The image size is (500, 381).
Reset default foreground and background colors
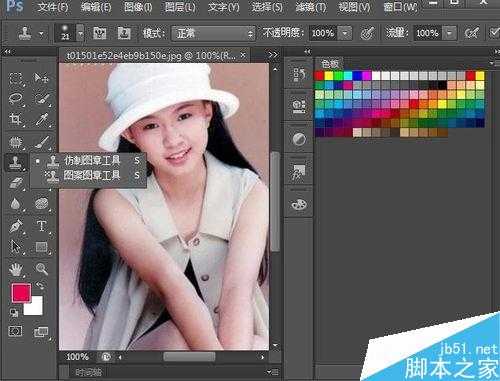coord(14,313)
